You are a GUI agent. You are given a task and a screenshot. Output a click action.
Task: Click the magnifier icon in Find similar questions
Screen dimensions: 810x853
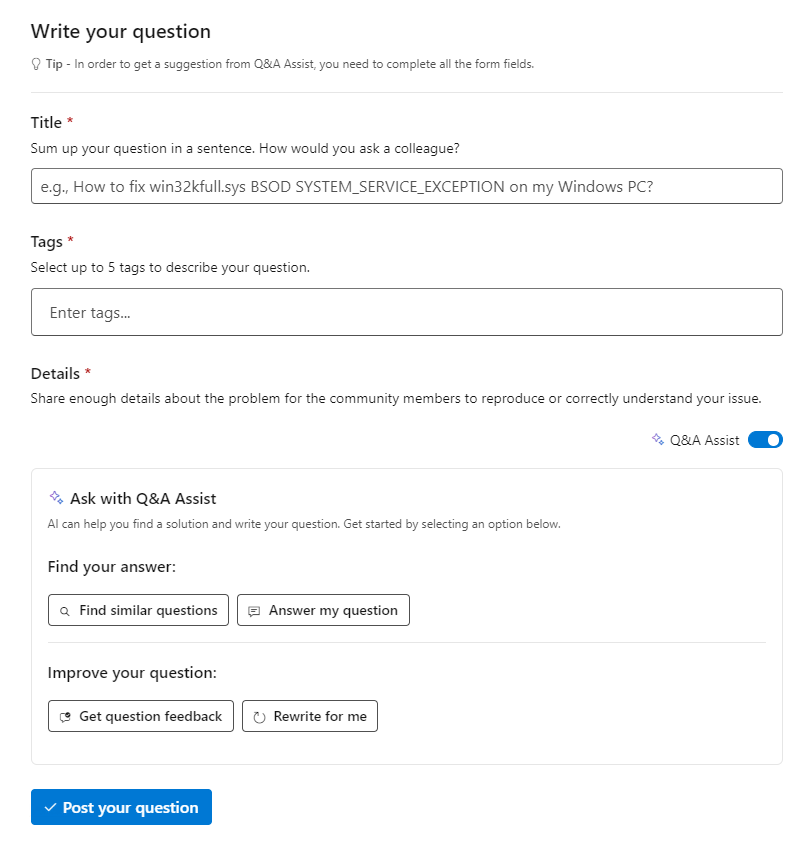tap(65, 611)
